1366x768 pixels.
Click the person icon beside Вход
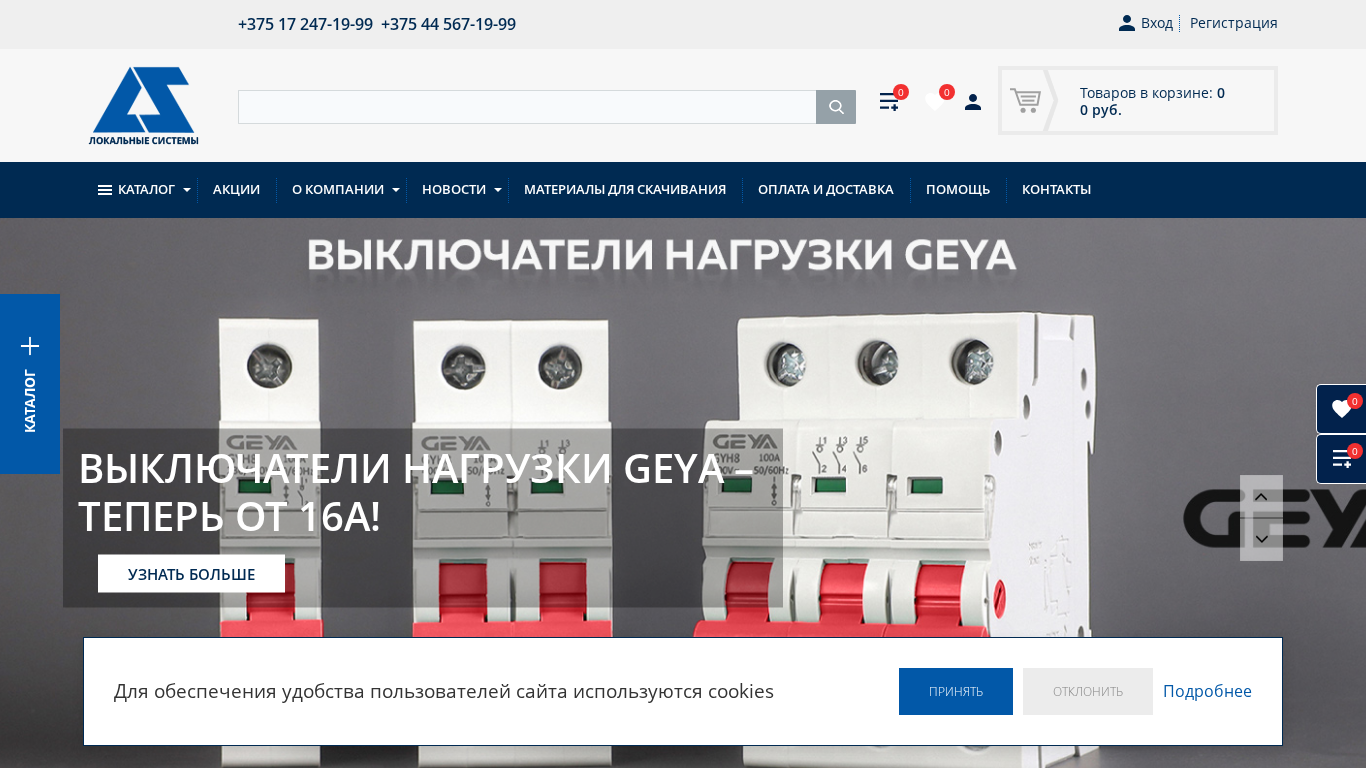[x=1127, y=23]
